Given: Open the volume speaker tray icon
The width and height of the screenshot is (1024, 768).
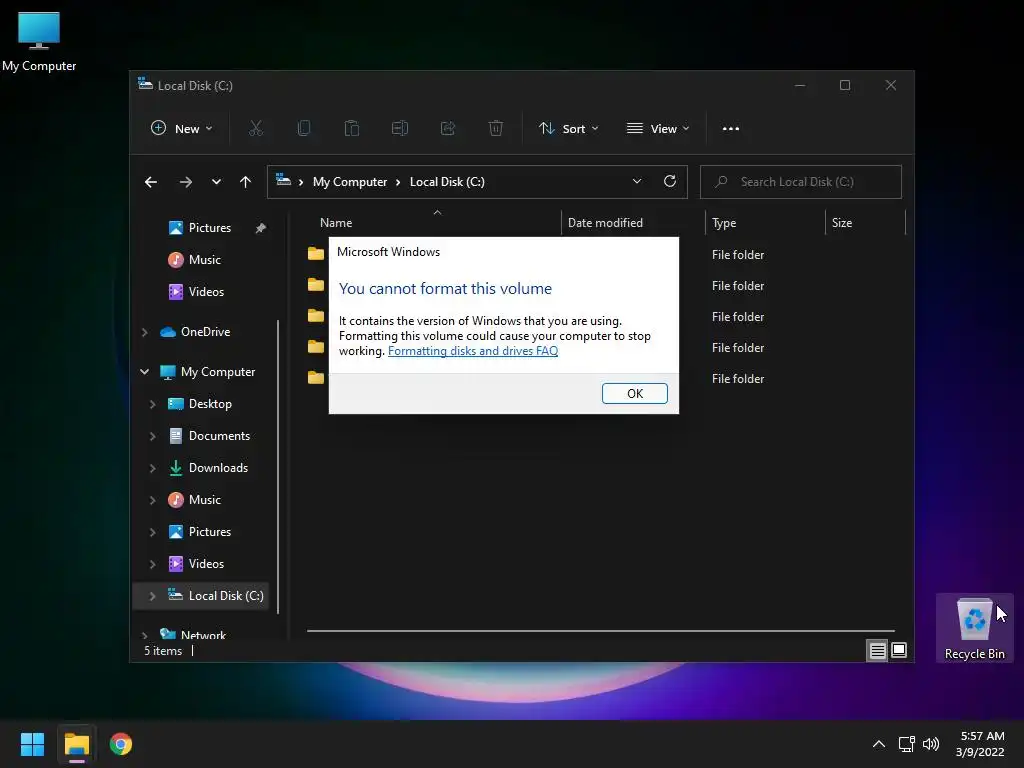Looking at the screenshot, I should tap(931, 744).
